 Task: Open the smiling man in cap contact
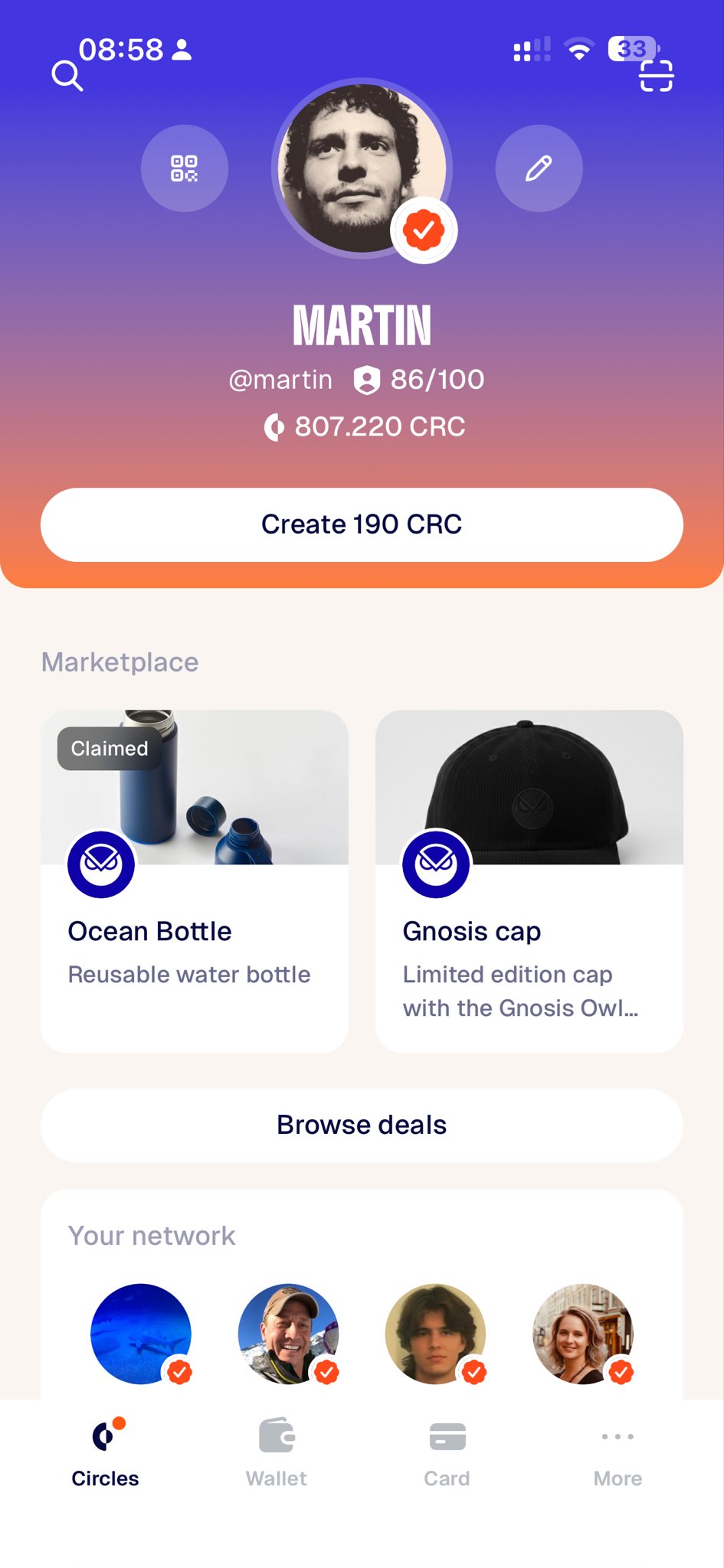[288, 1333]
